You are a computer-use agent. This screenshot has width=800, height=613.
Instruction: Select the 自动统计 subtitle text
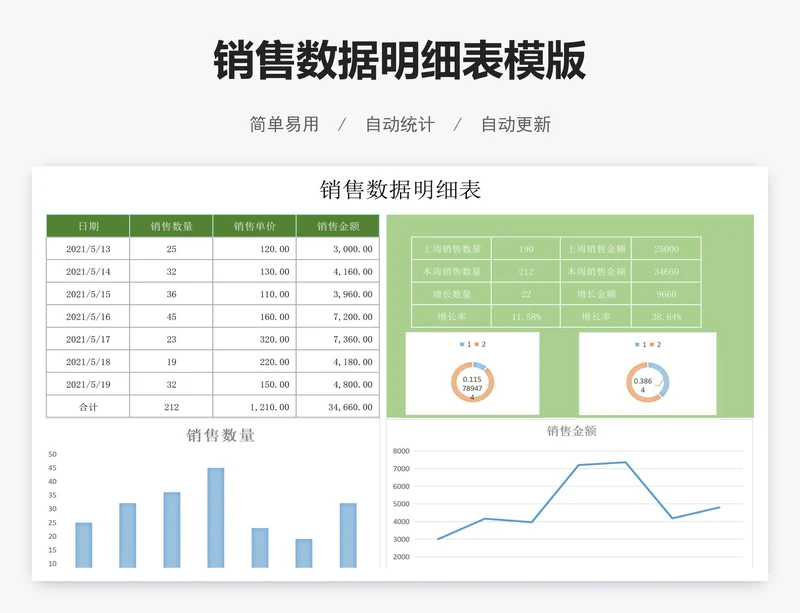(400, 124)
